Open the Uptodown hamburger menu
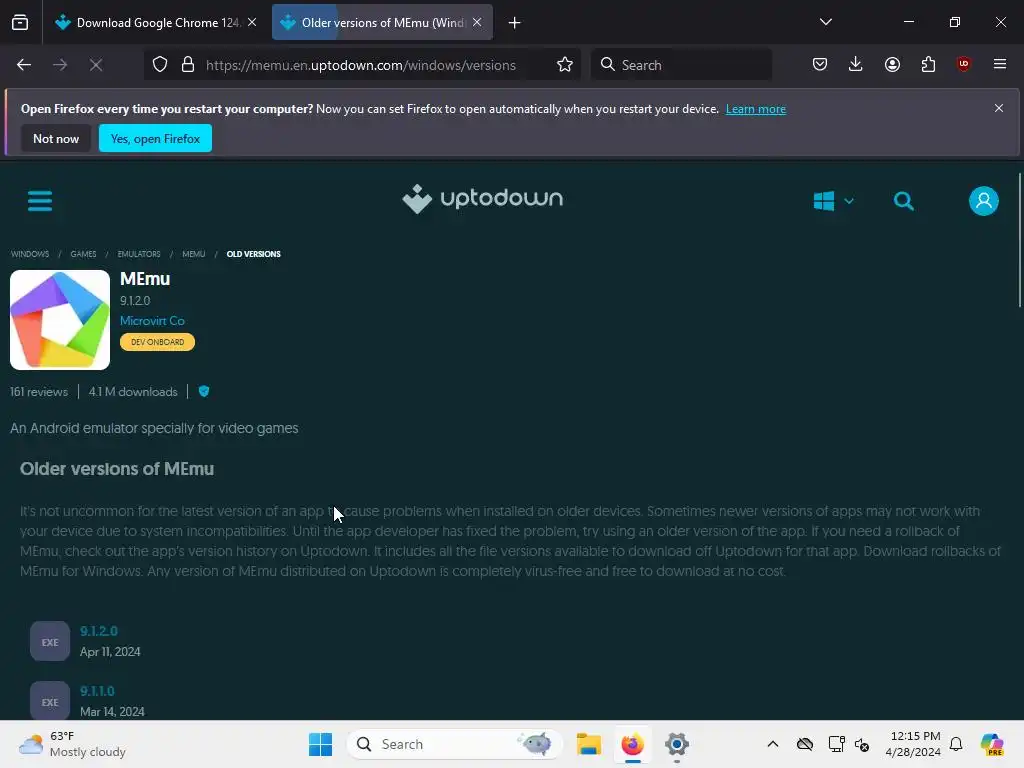1024x768 pixels. pyautogui.click(x=40, y=200)
